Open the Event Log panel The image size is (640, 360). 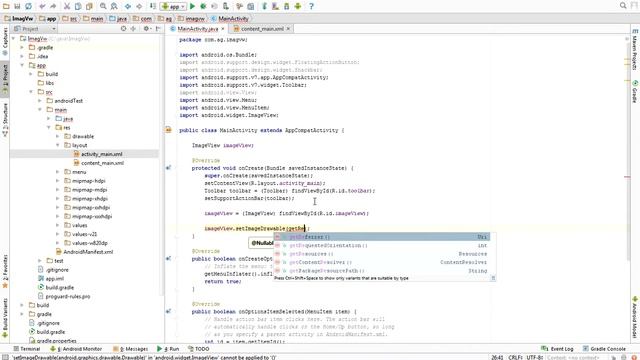[557, 349]
